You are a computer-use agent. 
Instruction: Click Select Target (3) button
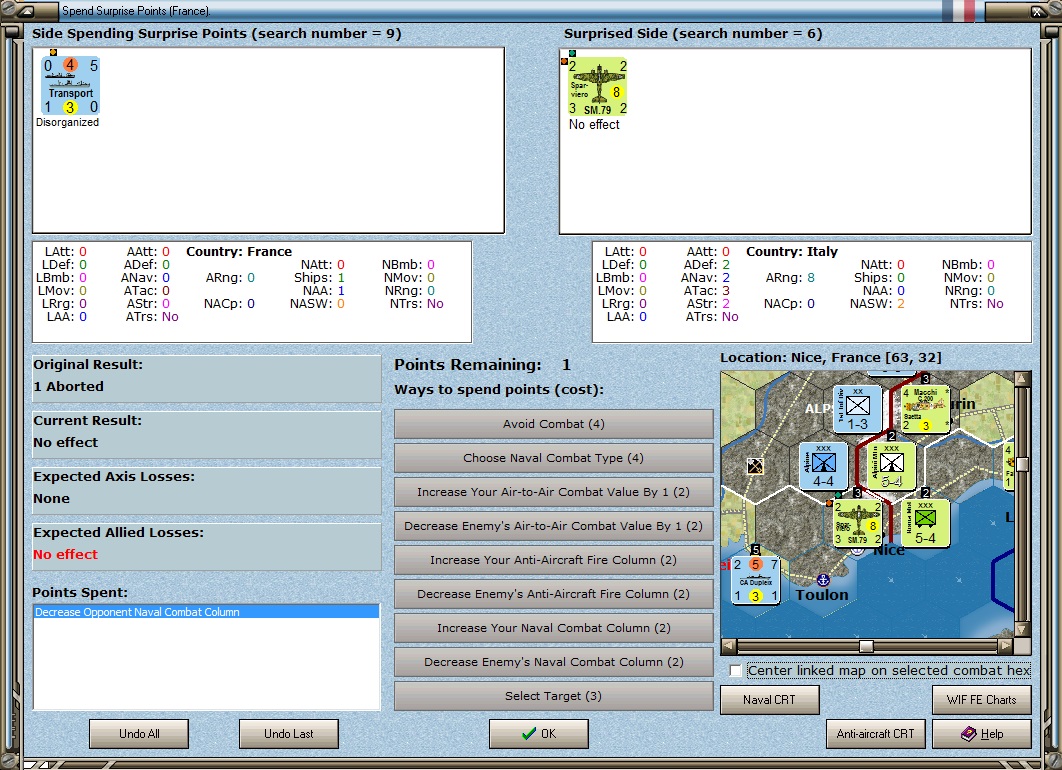553,696
